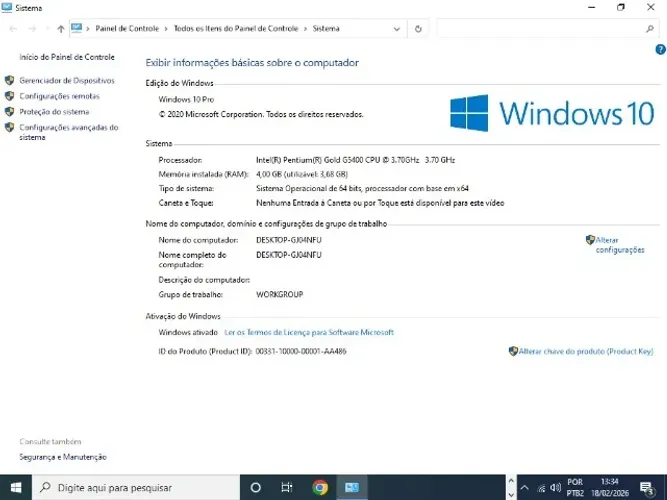Click the taskbar search box
The width and height of the screenshot is (667, 500).
(x=136, y=487)
